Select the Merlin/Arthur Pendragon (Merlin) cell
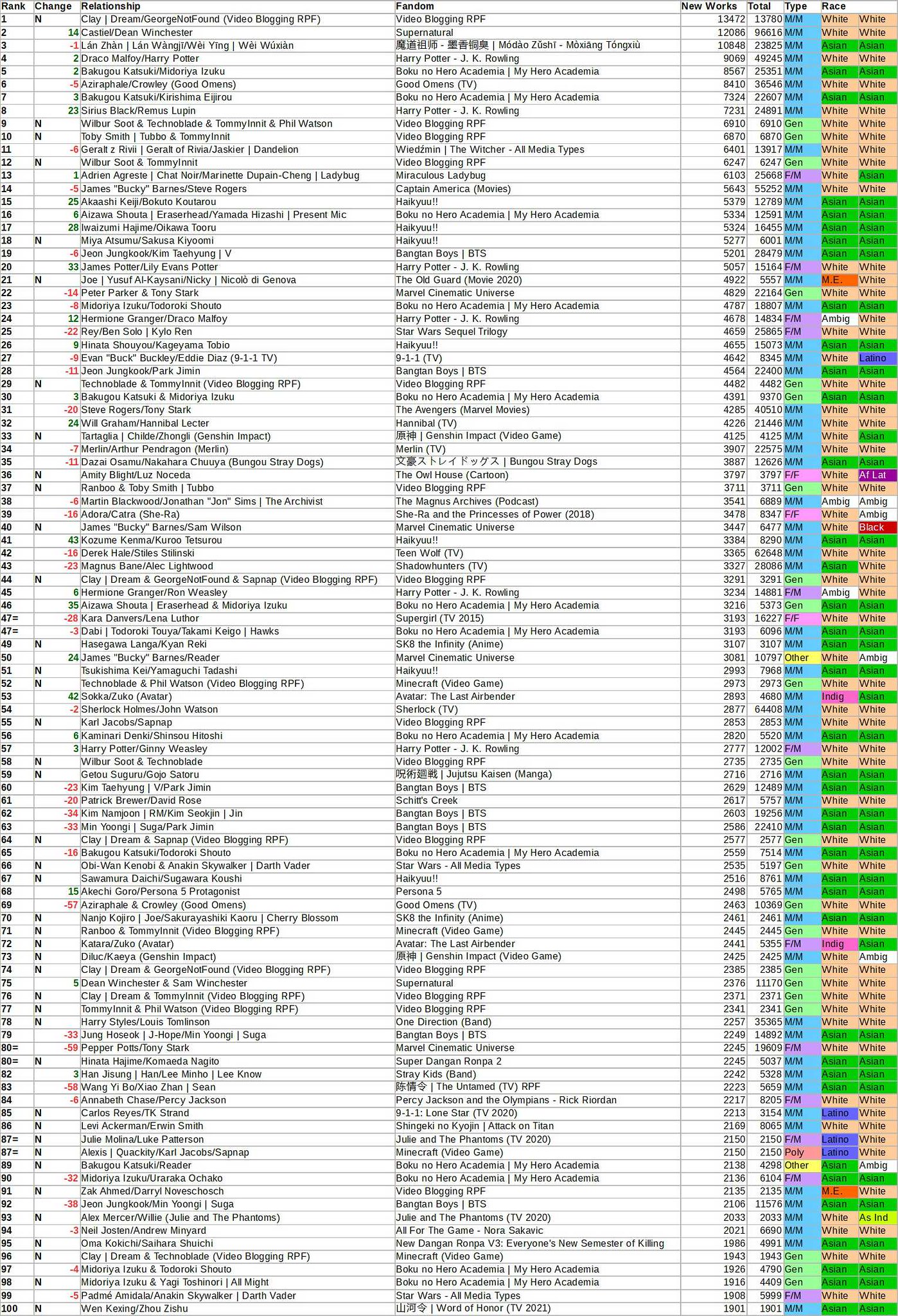 coord(237,449)
